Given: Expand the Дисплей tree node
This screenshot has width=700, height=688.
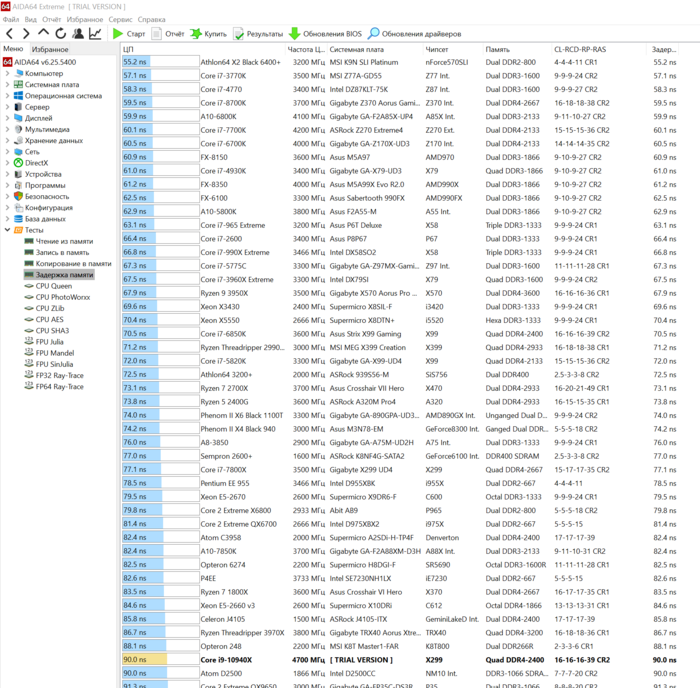Looking at the screenshot, I should tap(7, 118).
